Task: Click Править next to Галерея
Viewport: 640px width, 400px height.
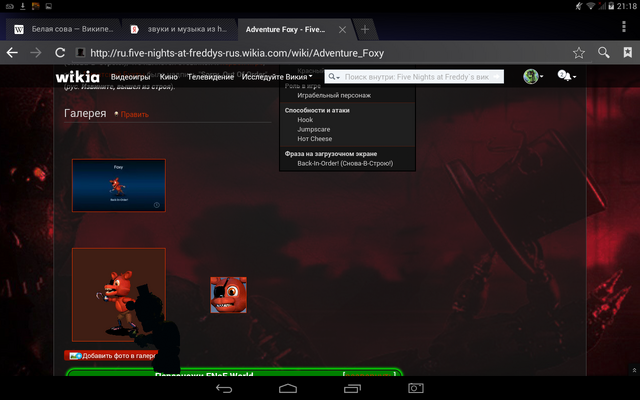Action: click(134, 114)
